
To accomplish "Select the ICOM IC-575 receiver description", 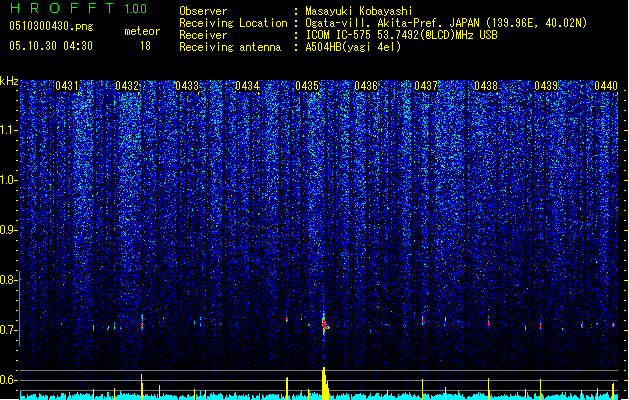I will pos(401,35).
